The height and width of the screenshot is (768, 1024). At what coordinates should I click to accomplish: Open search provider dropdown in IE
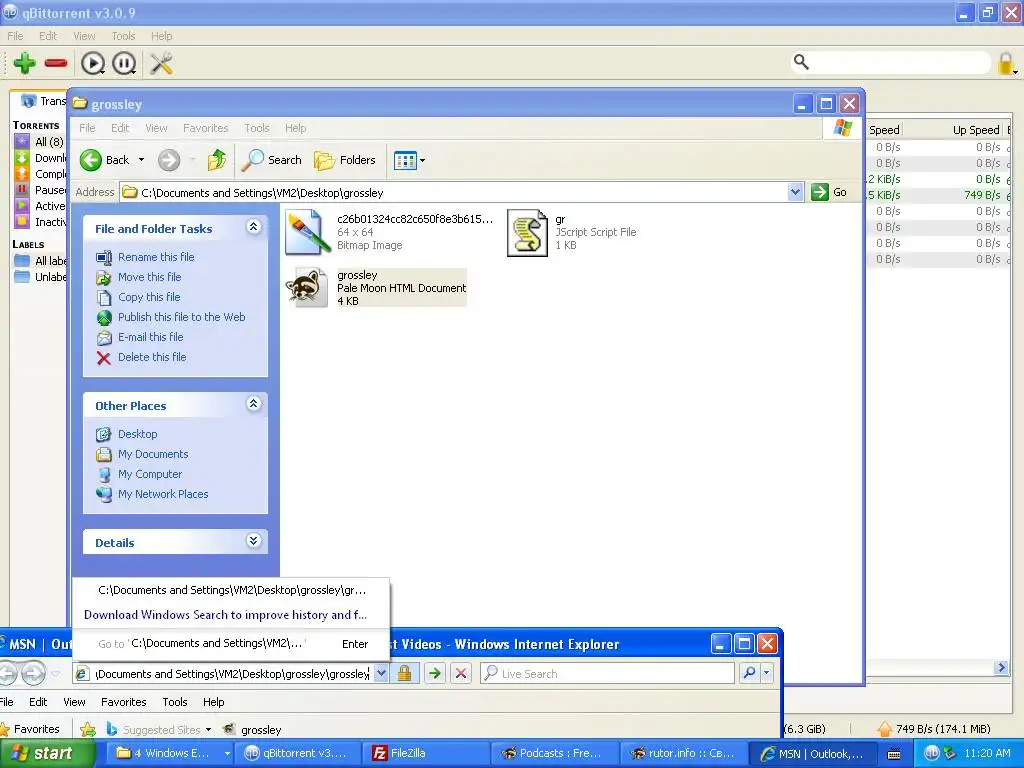(767, 673)
